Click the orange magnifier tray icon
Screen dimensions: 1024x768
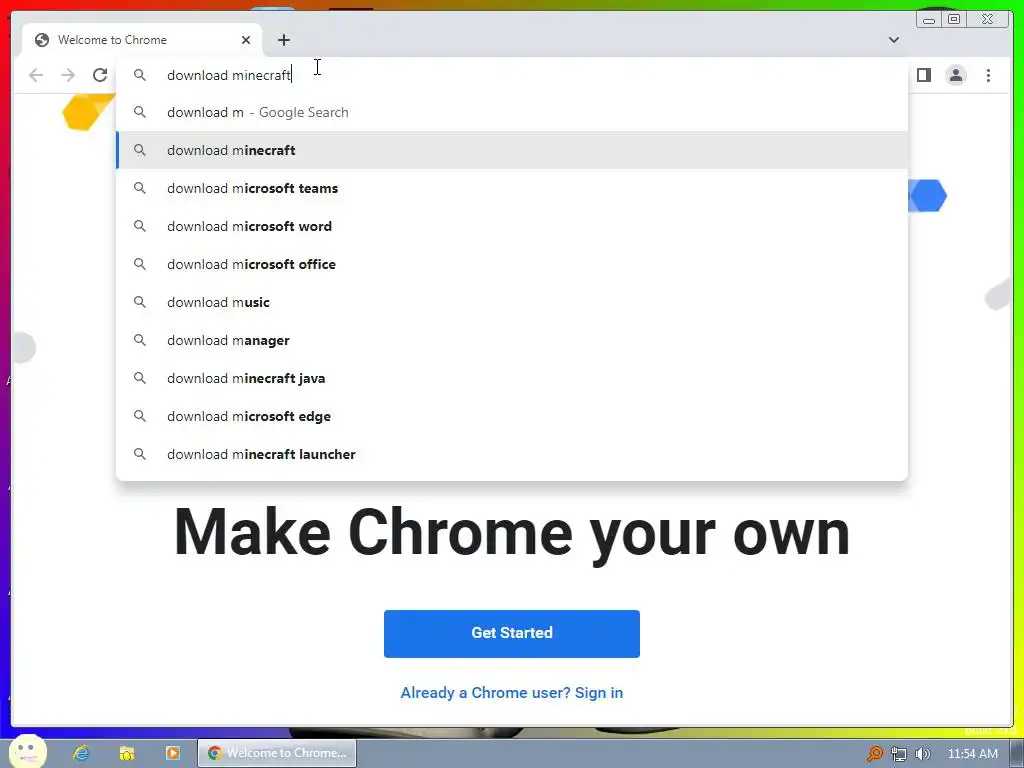pyautogui.click(x=874, y=754)
